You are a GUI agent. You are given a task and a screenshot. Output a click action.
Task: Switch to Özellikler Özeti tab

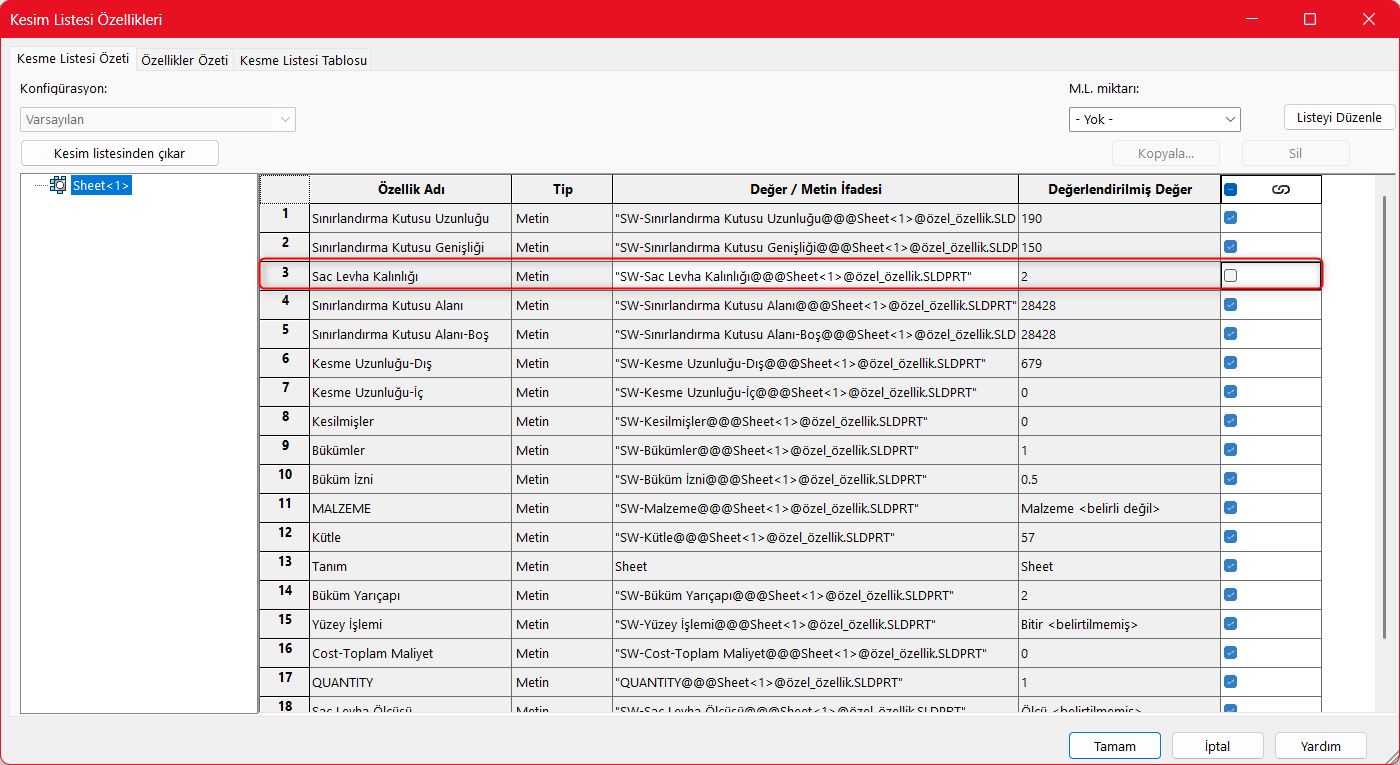[x=185, y=60]
